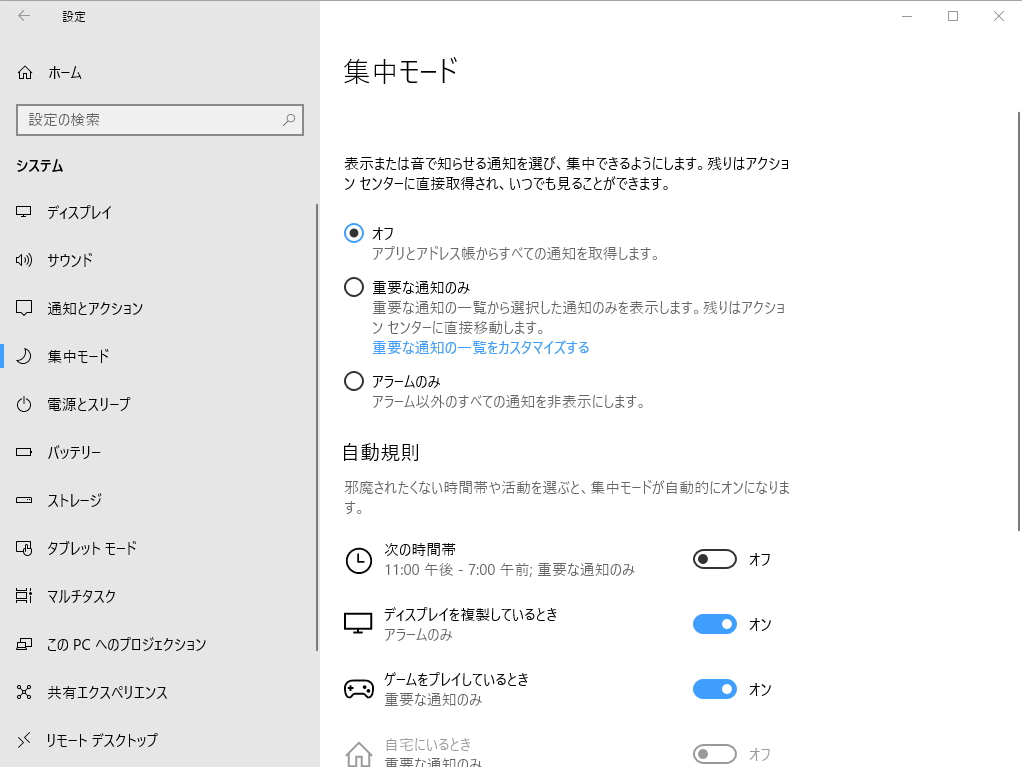The image size is (1022, 767).
Task: Enable 重要な通知のみ radio option
Action: tap(353, 286)
